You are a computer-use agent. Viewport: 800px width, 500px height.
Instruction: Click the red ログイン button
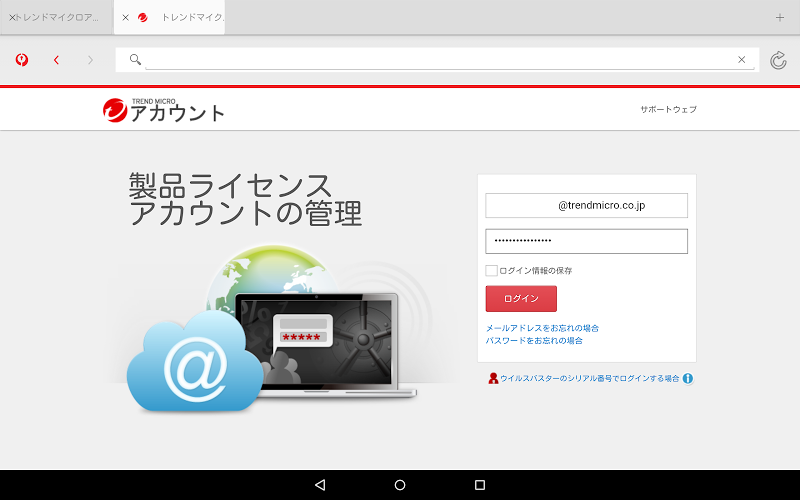tap(521, 298)
